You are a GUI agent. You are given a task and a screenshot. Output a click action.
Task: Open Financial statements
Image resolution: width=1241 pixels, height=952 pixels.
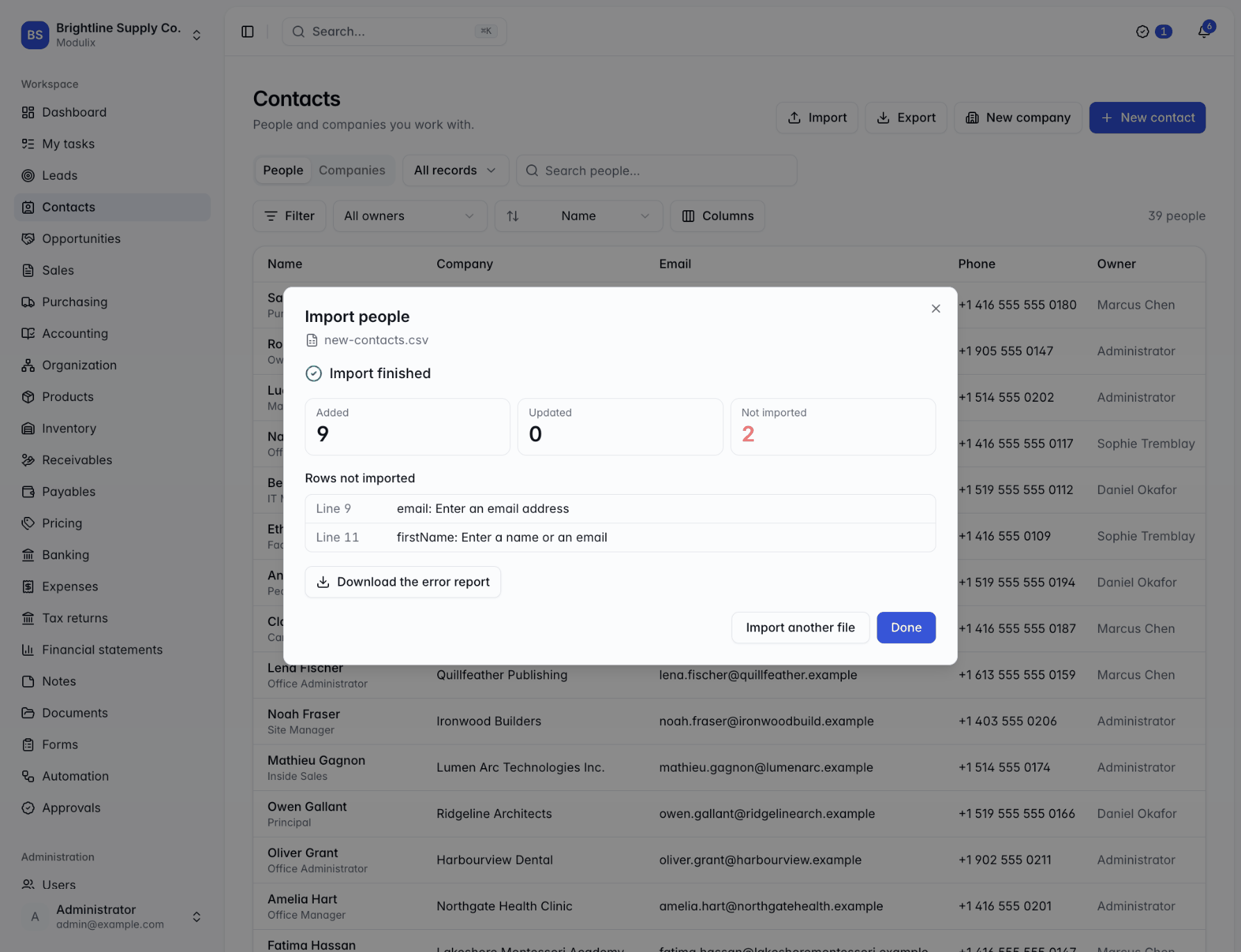click(x=112, y=649)
